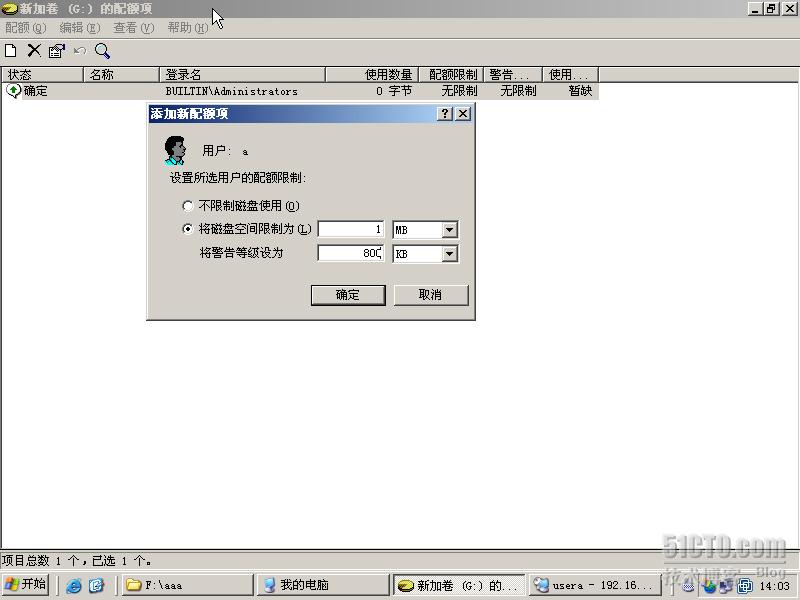The image size is (800, 600).
Task: Open the 查看 menu
Action: point(134,28)
